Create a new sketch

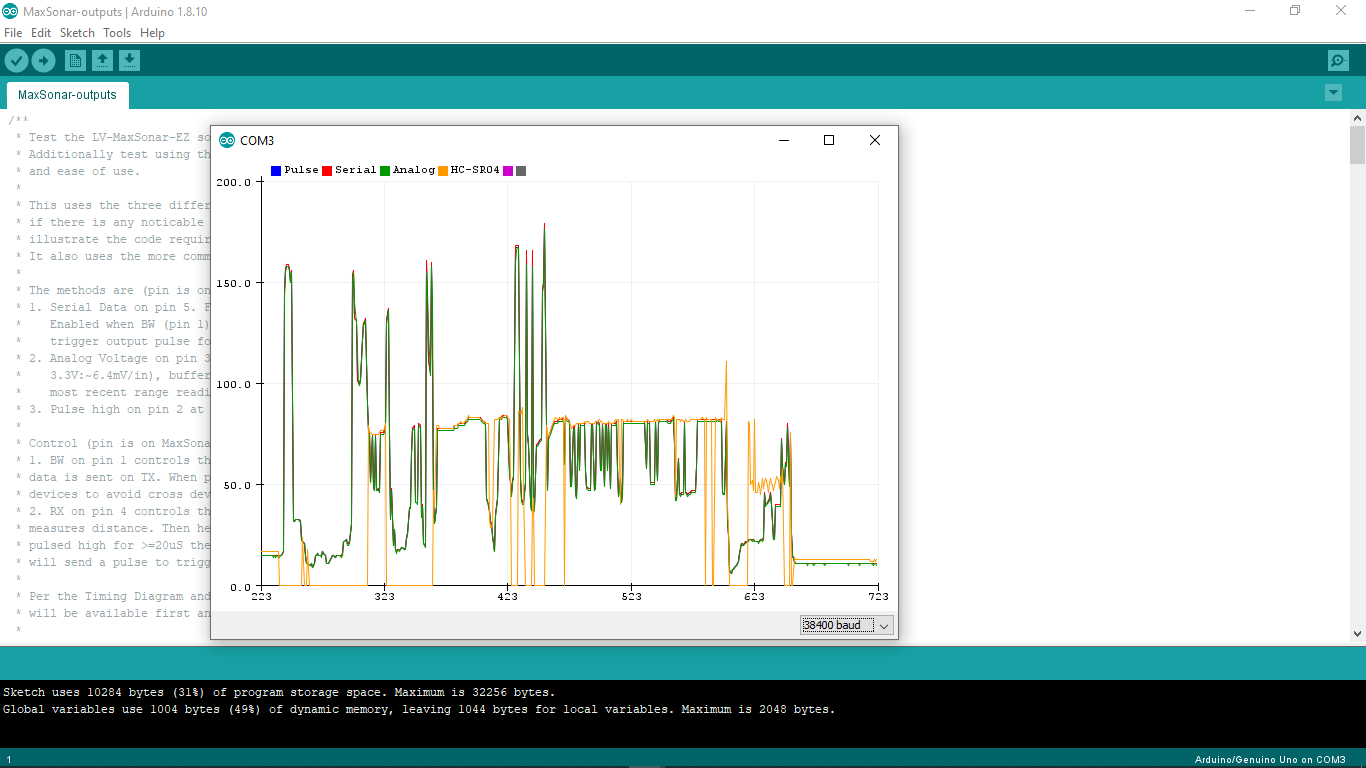coord(75,59)
